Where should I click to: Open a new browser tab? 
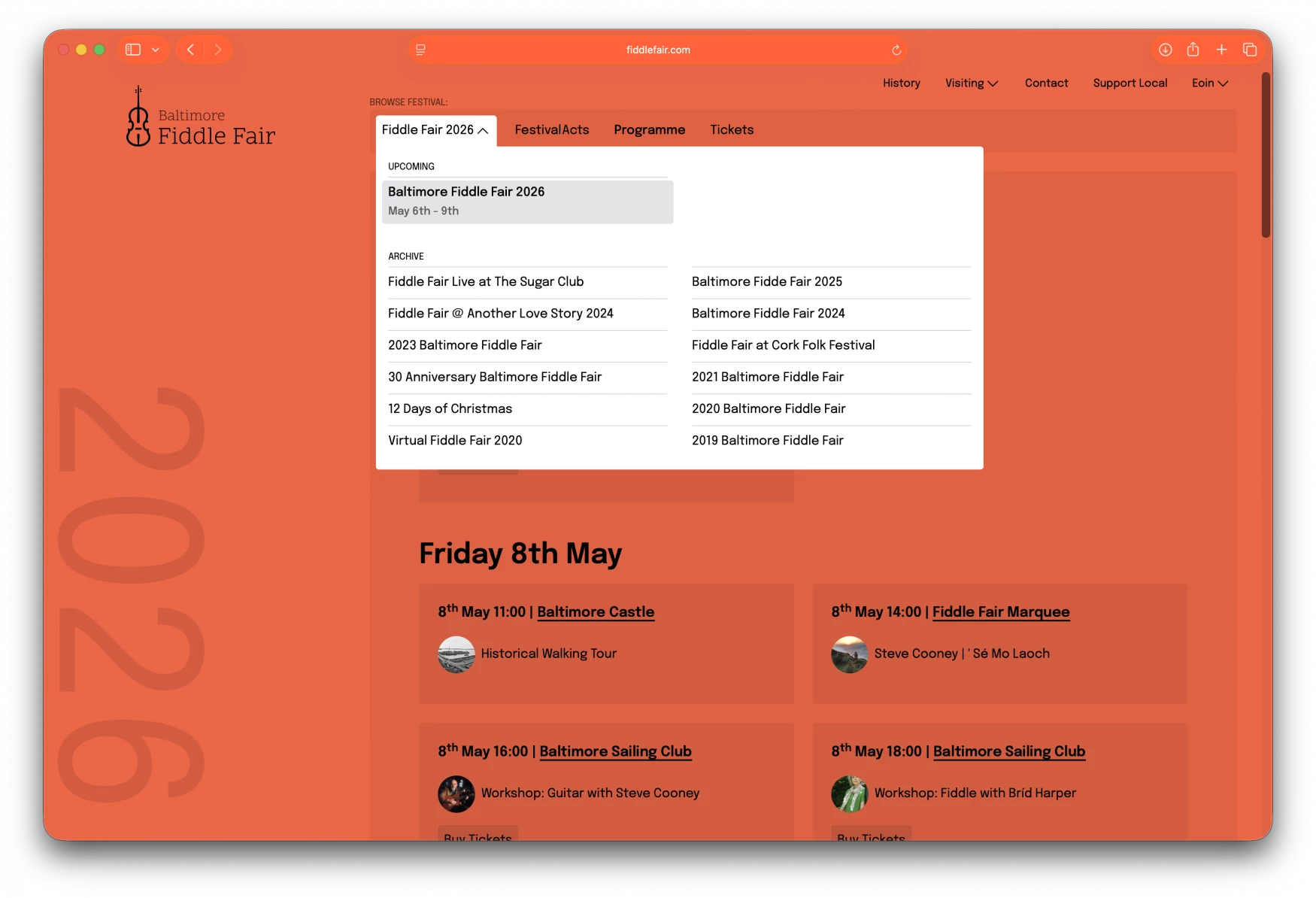(x=1221, y=50)
